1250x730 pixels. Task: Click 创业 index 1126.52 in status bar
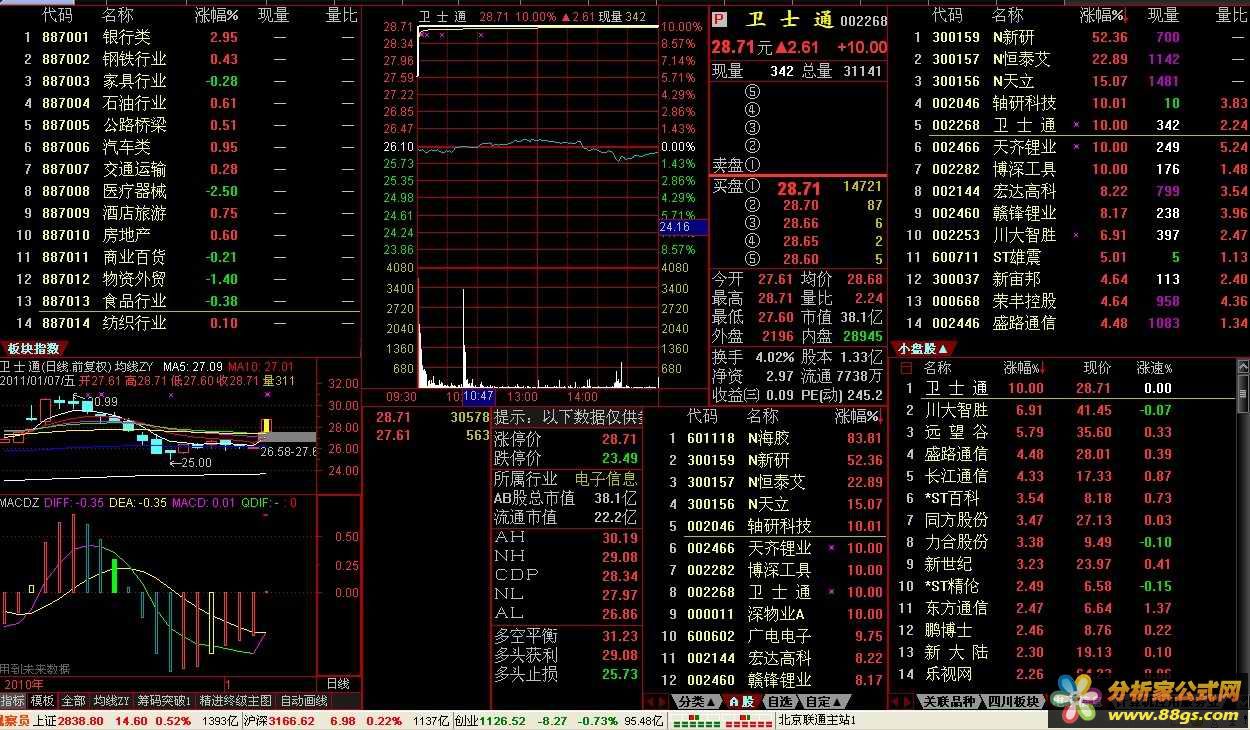[490, 721]
